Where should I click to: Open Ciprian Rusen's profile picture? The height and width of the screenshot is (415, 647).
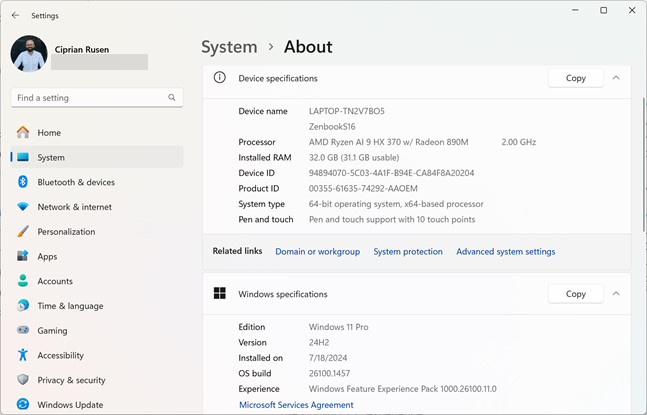tap(29, 53)
